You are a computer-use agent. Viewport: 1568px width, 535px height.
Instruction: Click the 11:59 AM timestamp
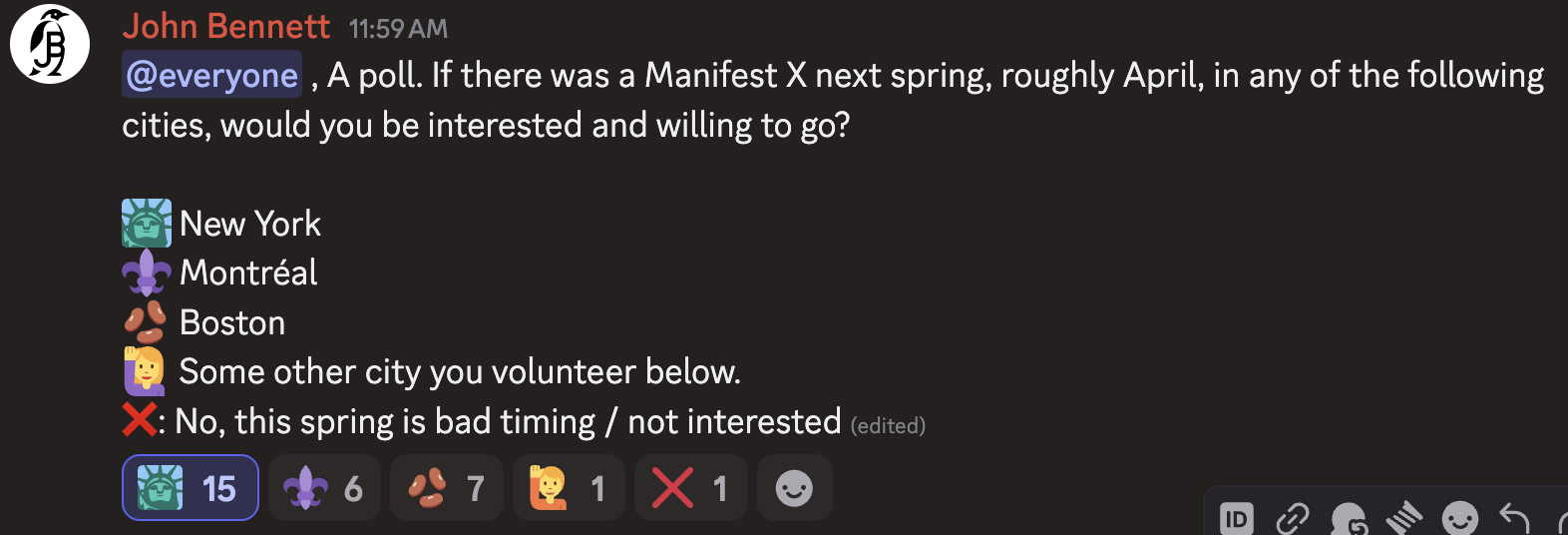click(398, 29)
